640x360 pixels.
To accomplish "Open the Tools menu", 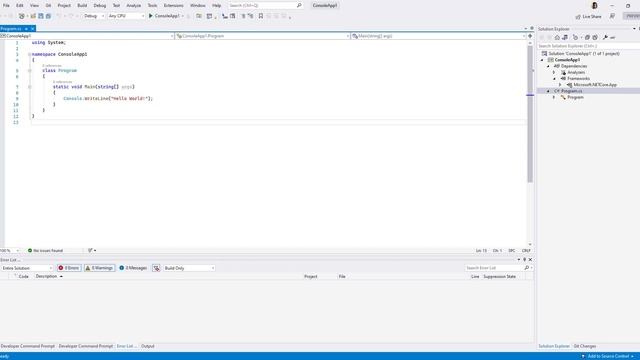I will [x=152, y=6].
